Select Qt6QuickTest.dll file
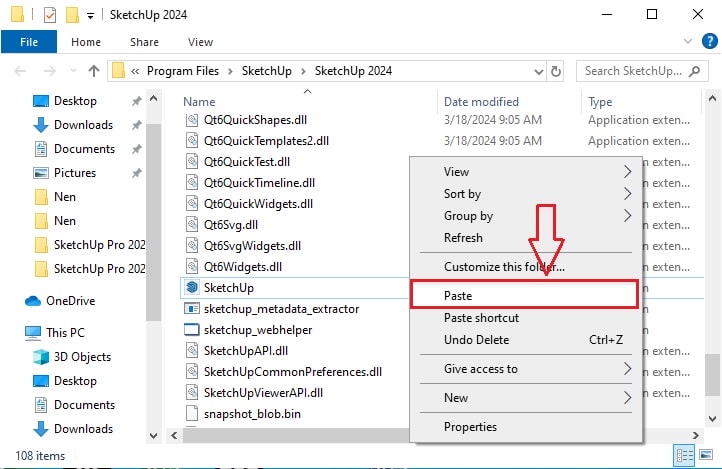This screenshot has width=722, height=469. point(247,162)
